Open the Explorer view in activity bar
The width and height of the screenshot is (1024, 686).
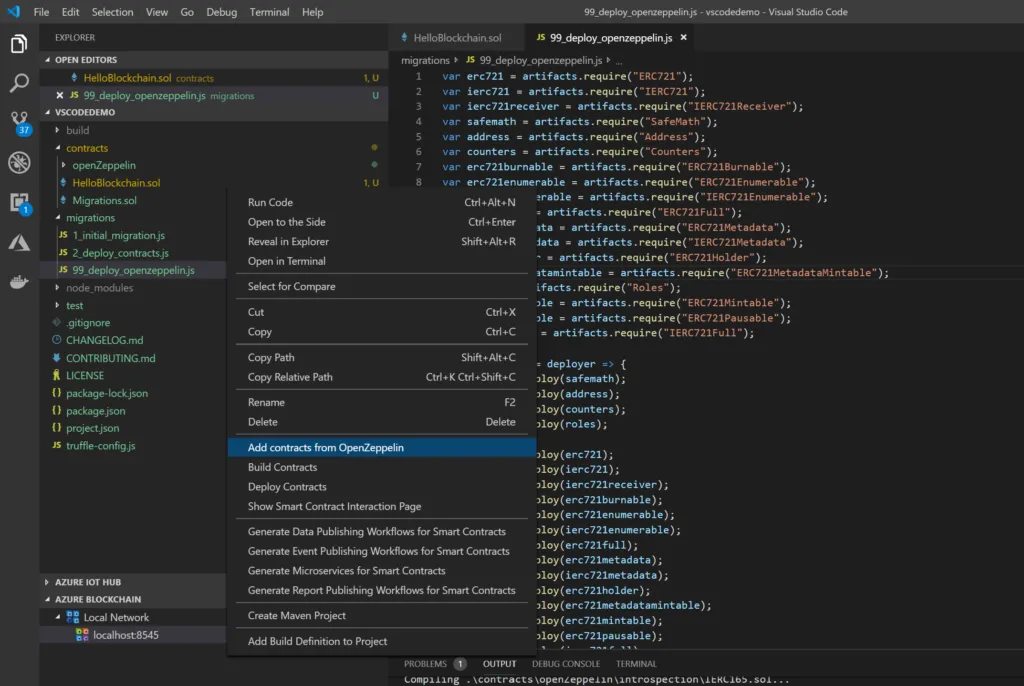pyautogui.click(x=19, y=44)
